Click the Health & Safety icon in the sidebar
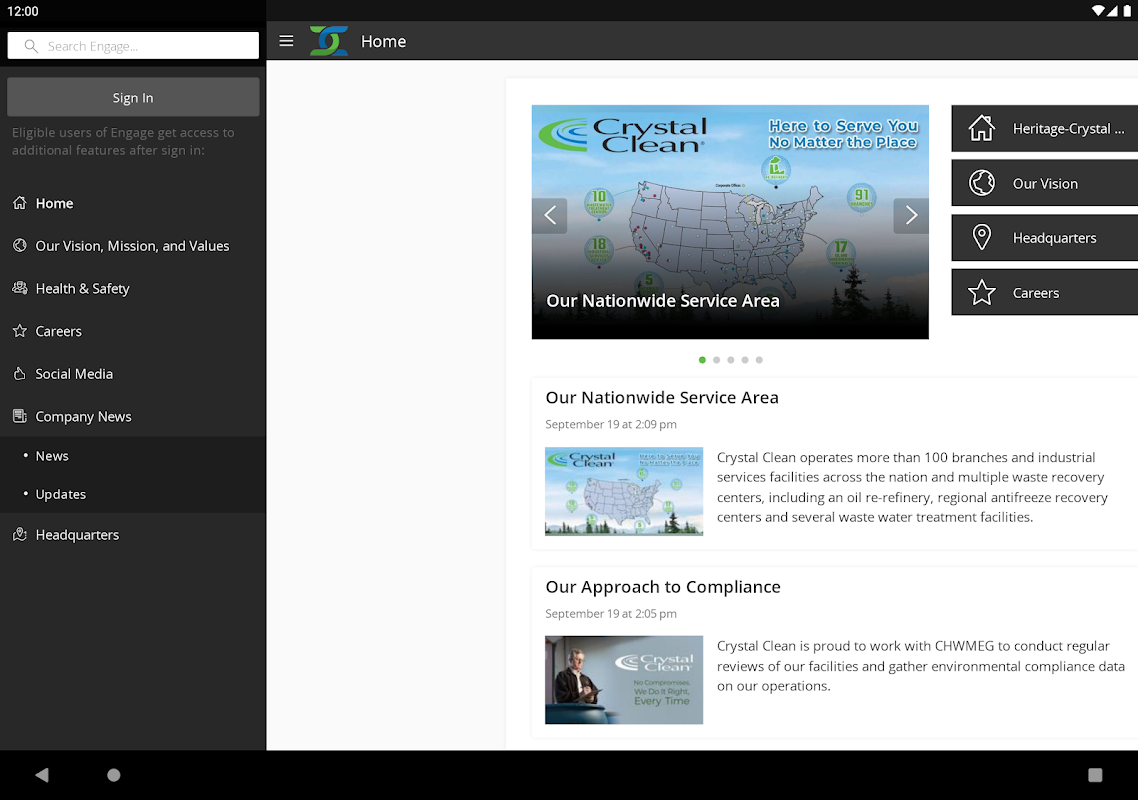Image resolution: width=1138 pixels, height=800 pixels. point(20,288)
